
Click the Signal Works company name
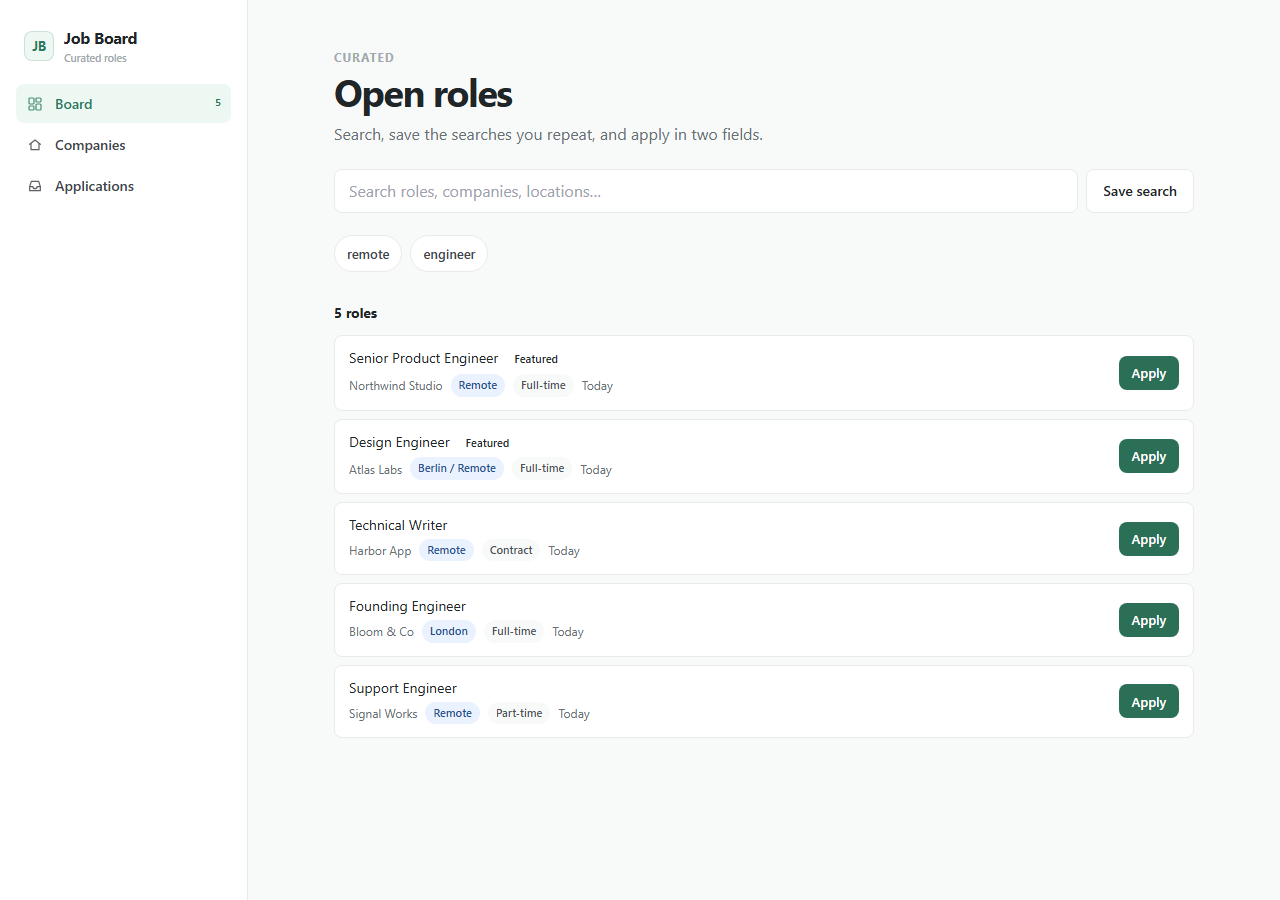pos(383,714)
